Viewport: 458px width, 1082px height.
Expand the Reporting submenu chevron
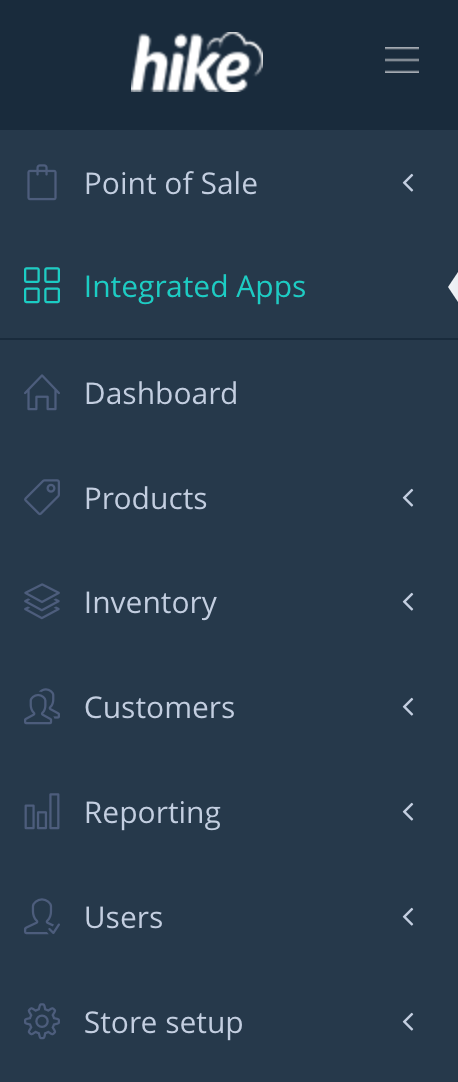pyautogui.click(x=408, y=812)
